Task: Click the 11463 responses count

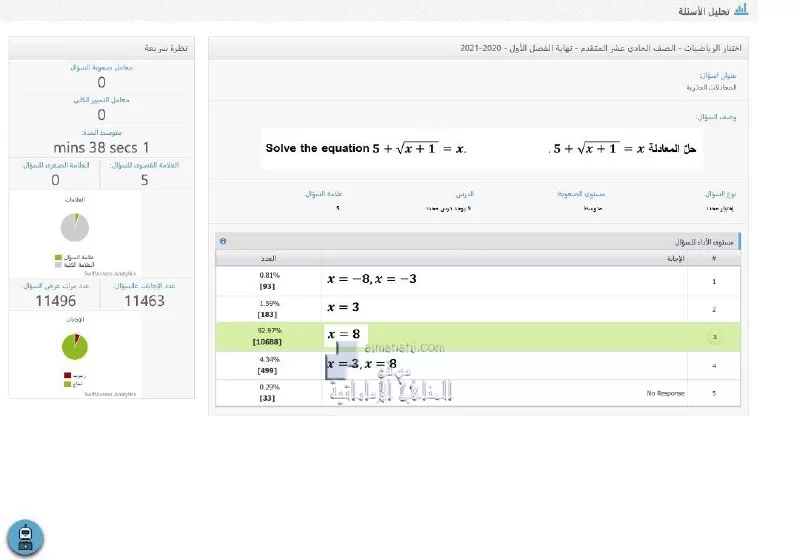Action: pos(144,301)
